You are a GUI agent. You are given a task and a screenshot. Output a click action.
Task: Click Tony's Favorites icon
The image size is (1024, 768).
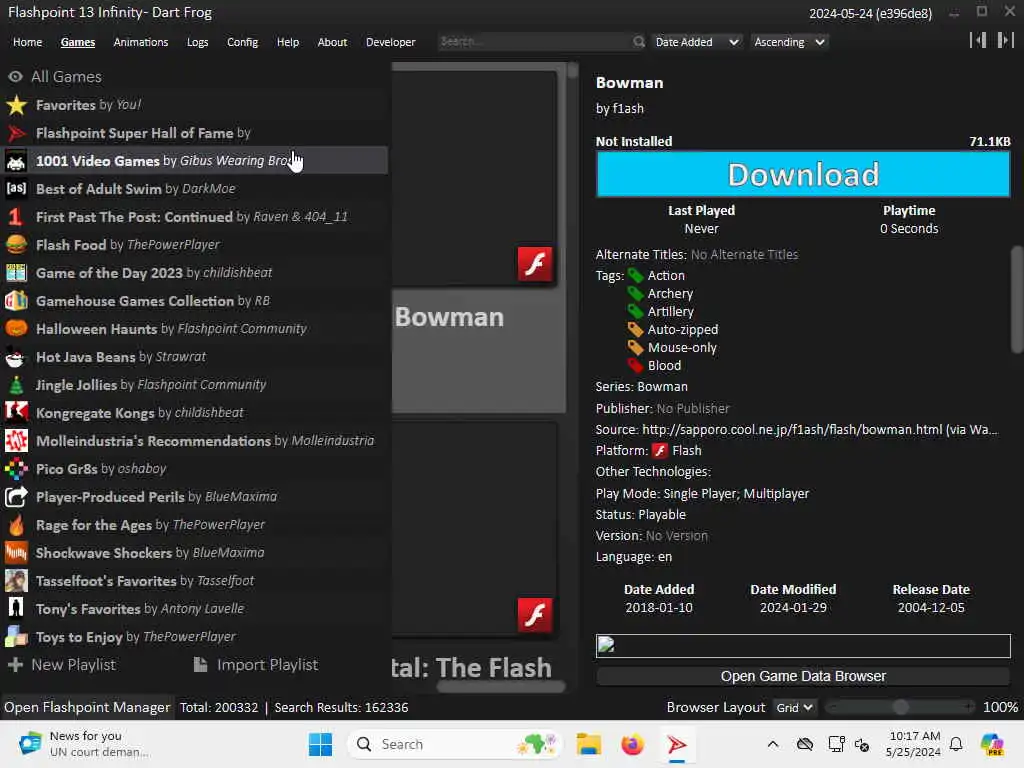tap(16, 609)
